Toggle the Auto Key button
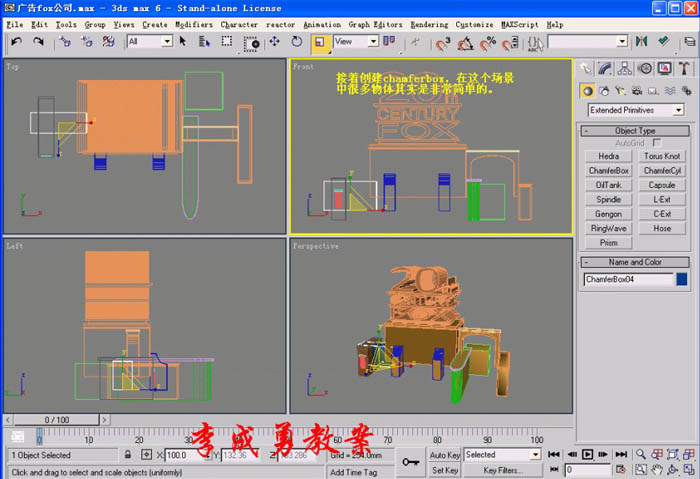 445,455
